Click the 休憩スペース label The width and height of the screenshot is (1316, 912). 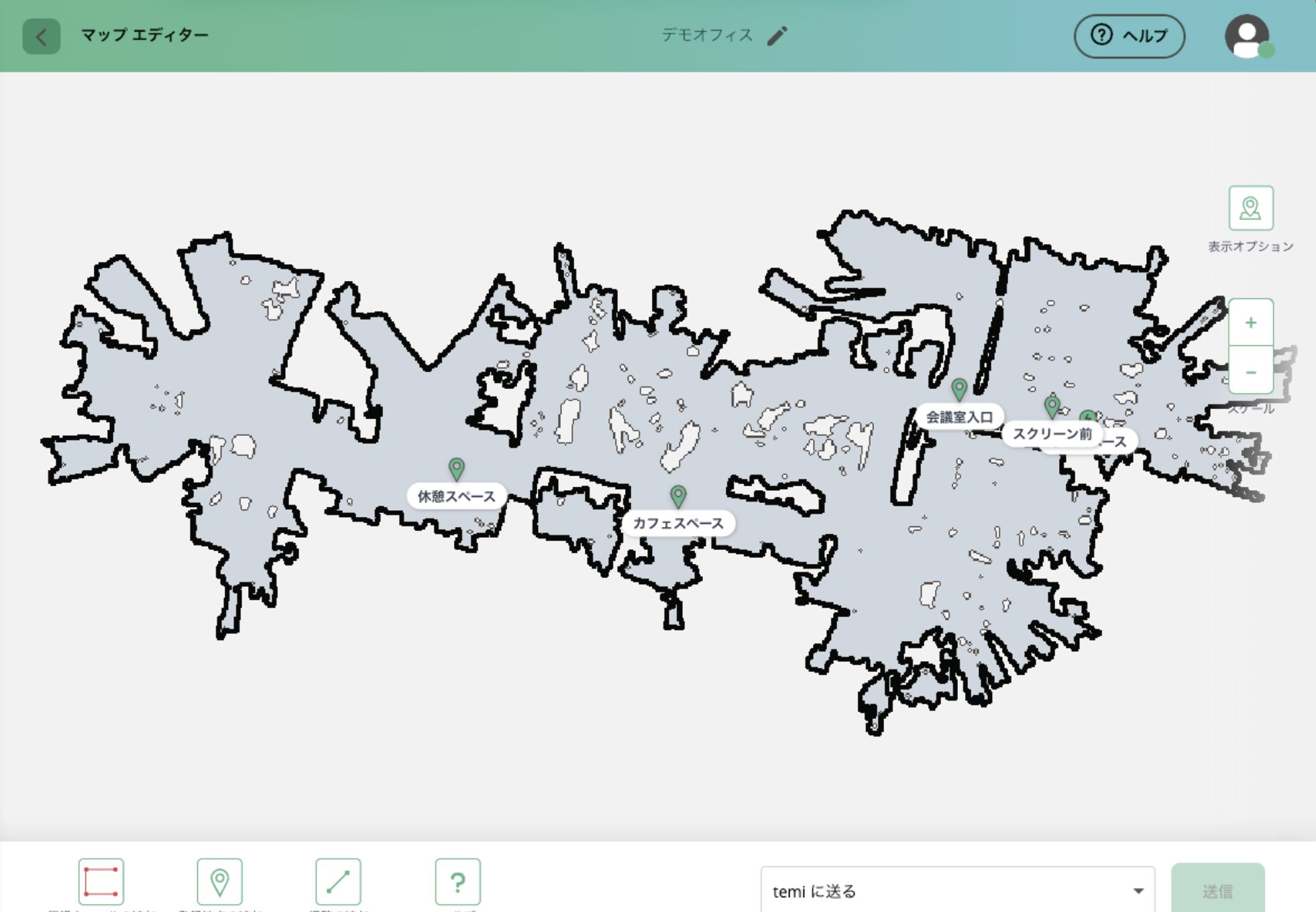(456, 496)
